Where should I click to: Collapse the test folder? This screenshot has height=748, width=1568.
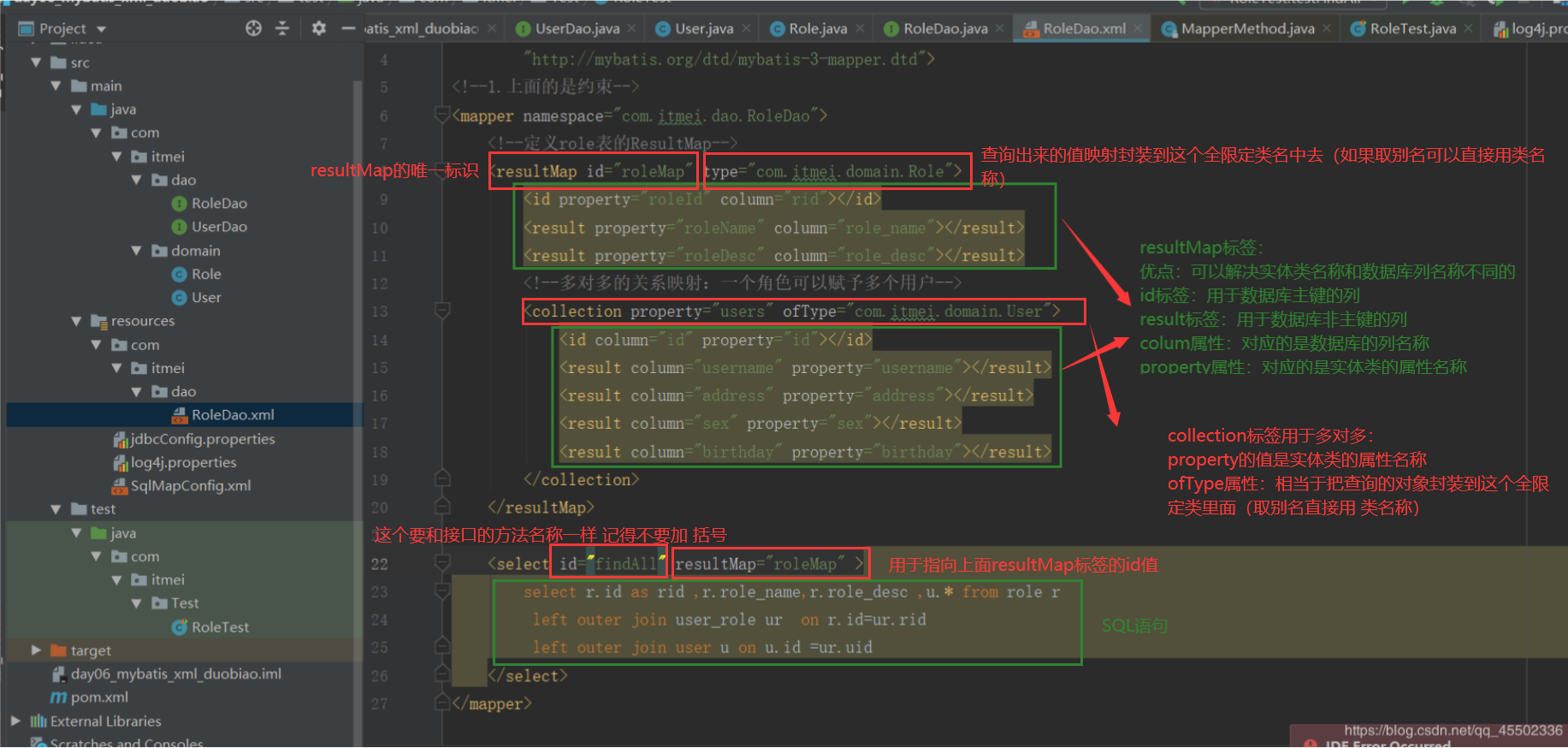56,509
